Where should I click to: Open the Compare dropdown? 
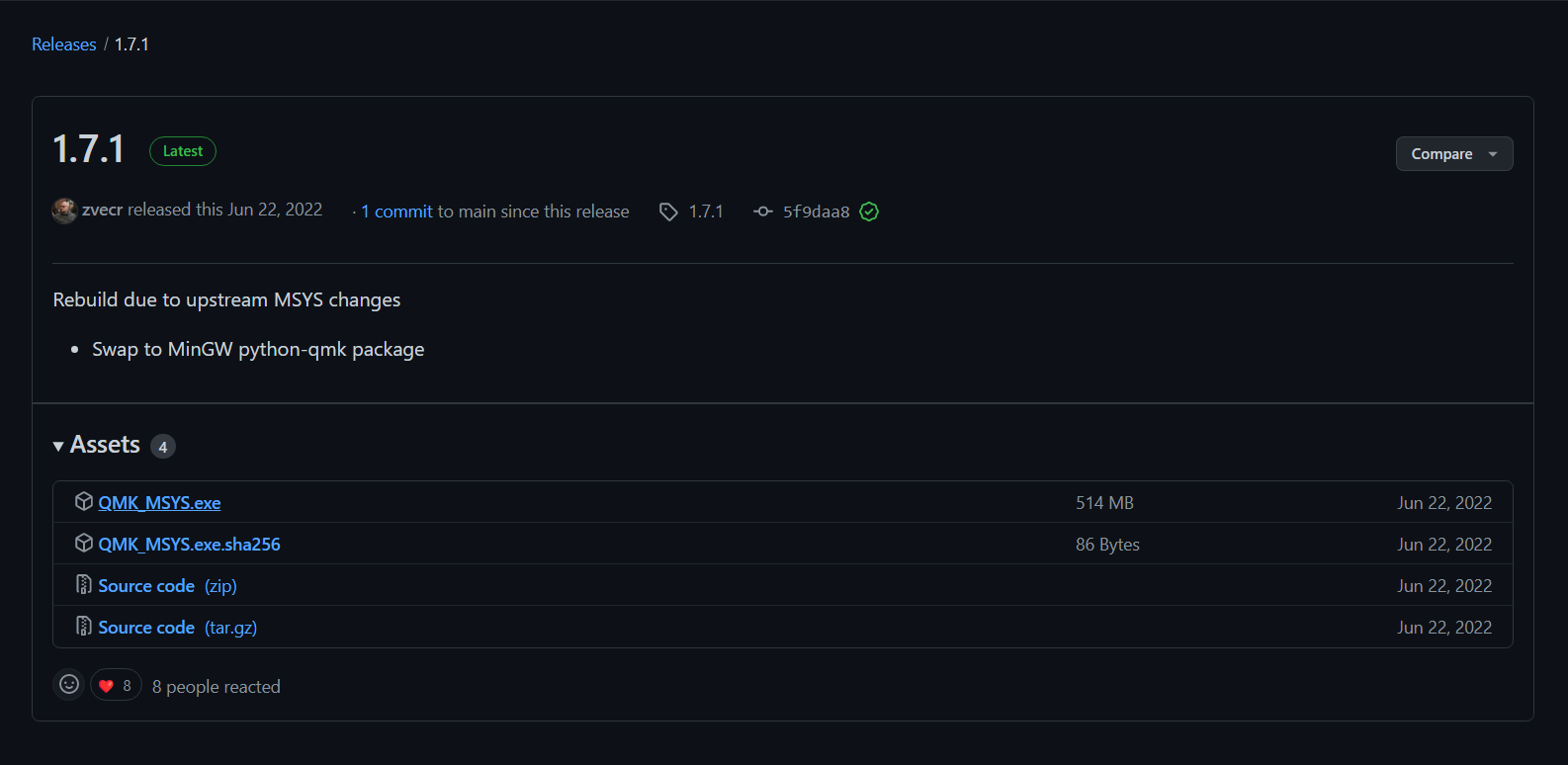(x=1453, y=154)
